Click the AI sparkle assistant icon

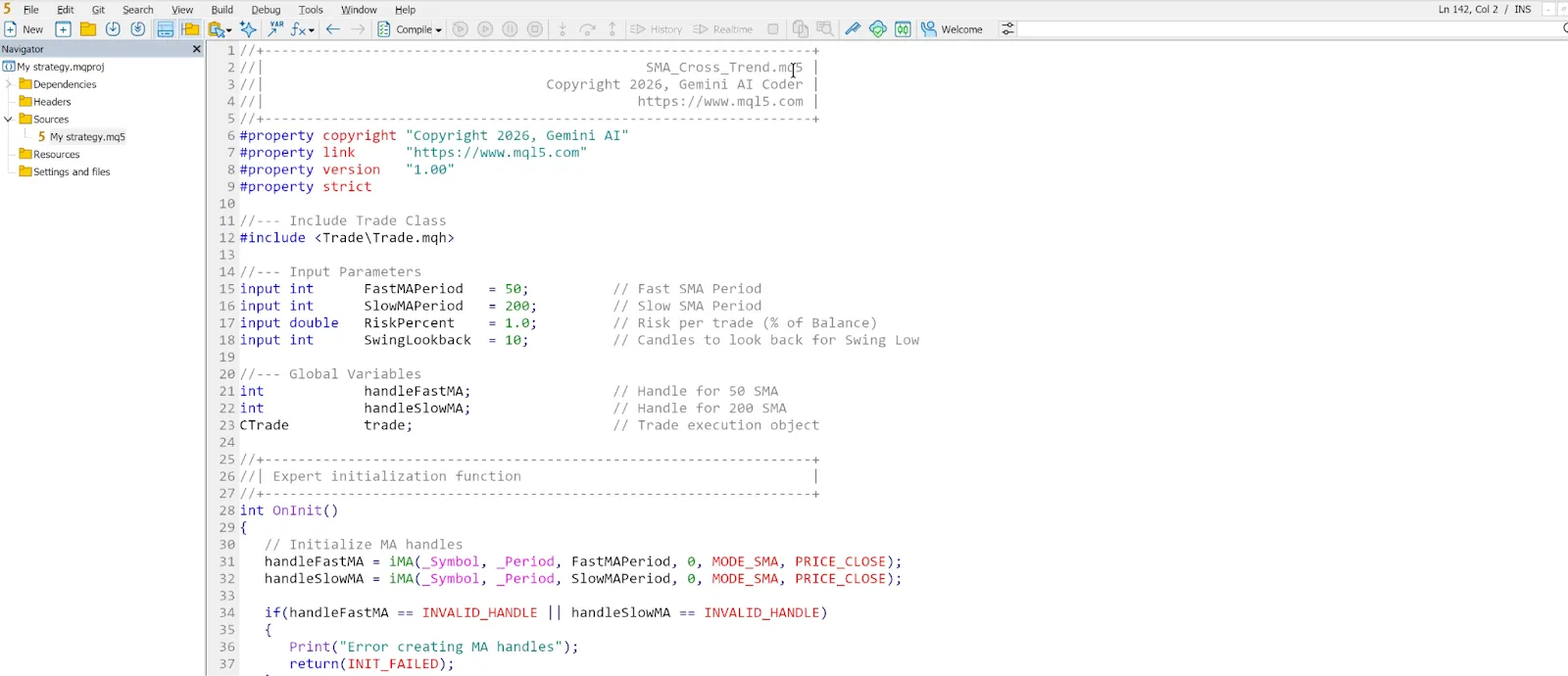(249, 29)
